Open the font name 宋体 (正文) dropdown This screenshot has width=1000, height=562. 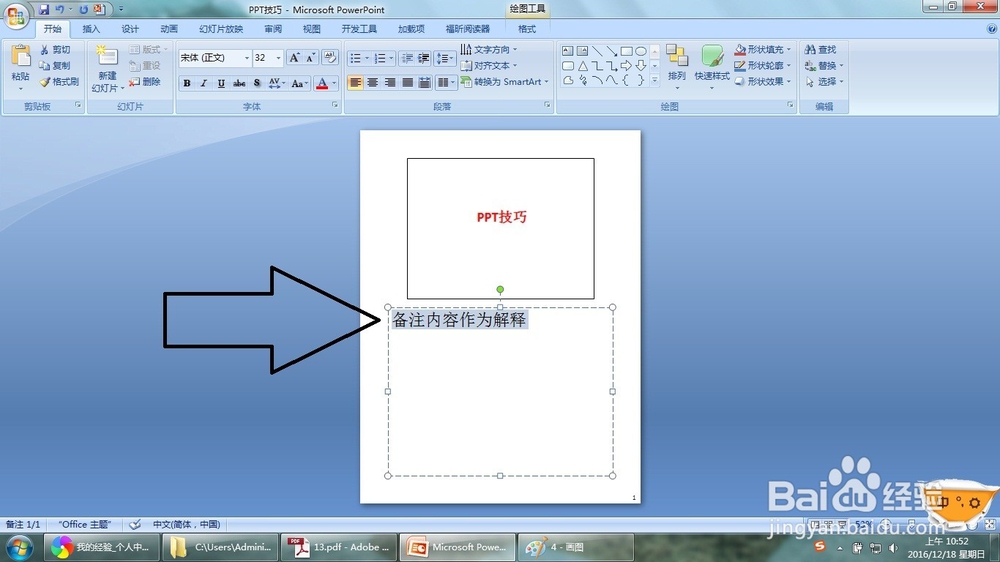click(247, 58)
